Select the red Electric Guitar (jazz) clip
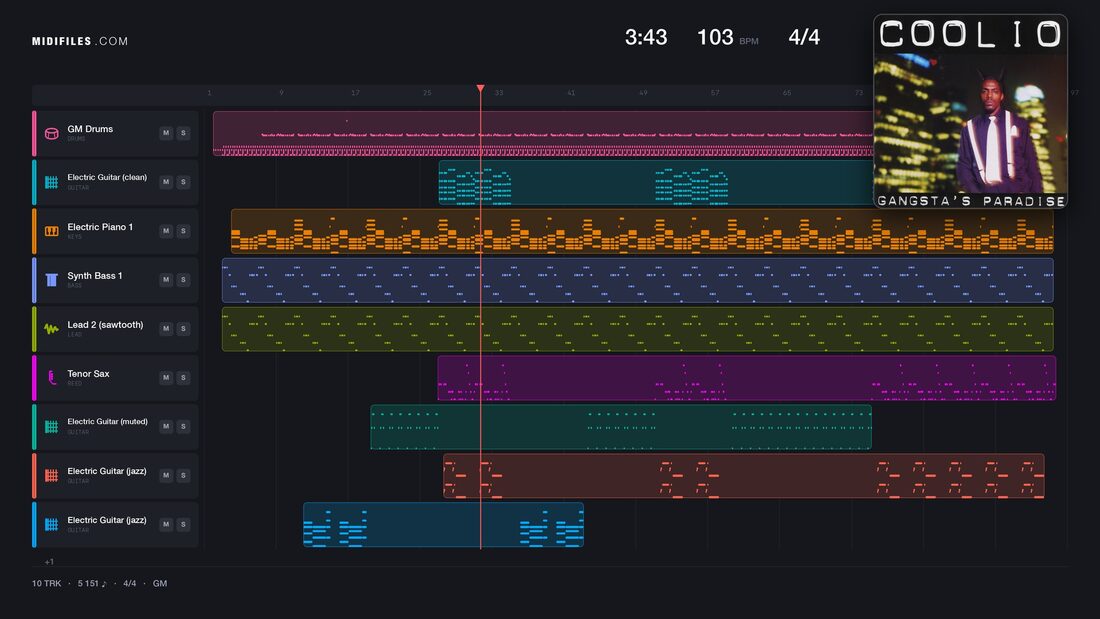Viewport: 1100px width, 619px height. click(x=744, y=475)
